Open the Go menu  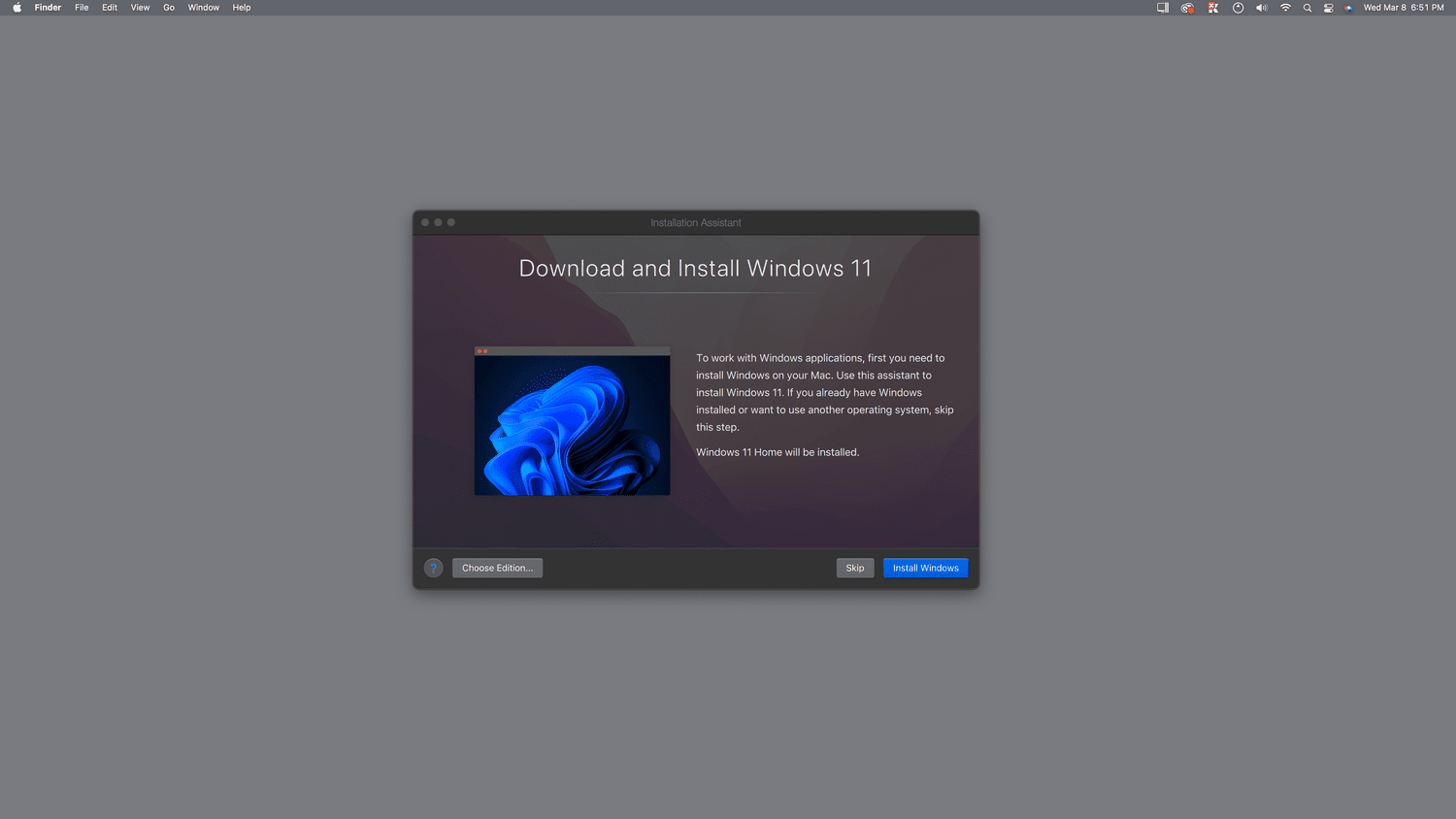[169, 8]
